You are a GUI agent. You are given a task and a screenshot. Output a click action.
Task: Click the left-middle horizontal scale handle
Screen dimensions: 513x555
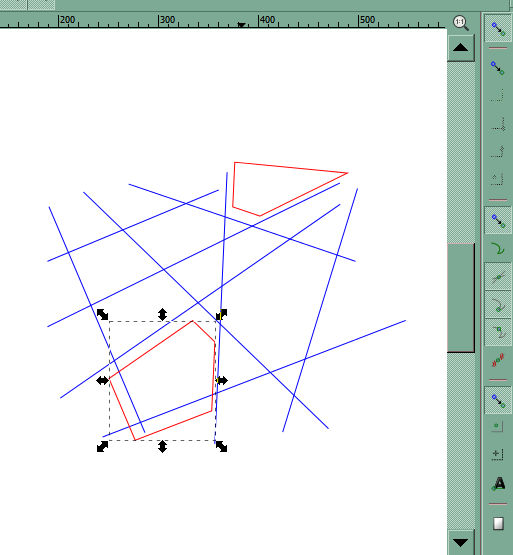[x=102, y=381]
